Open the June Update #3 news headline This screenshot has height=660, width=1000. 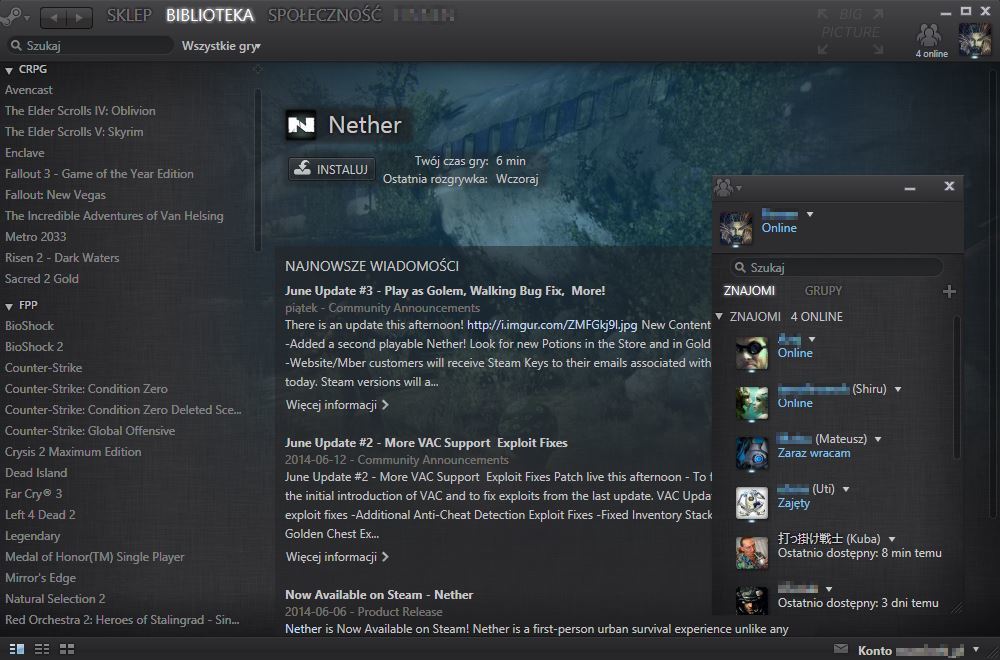[x=445, y=291]
